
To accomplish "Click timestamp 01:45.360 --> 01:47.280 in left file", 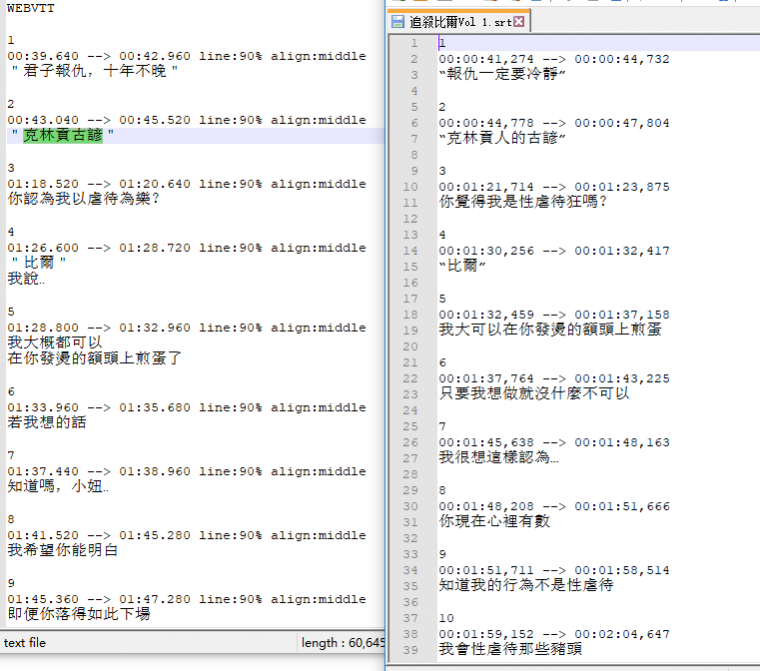I will (x=99, y=600).
